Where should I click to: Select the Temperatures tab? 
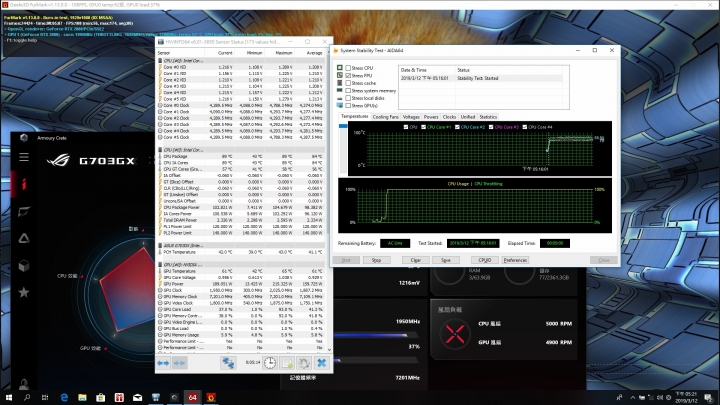[x=354, y=117]
